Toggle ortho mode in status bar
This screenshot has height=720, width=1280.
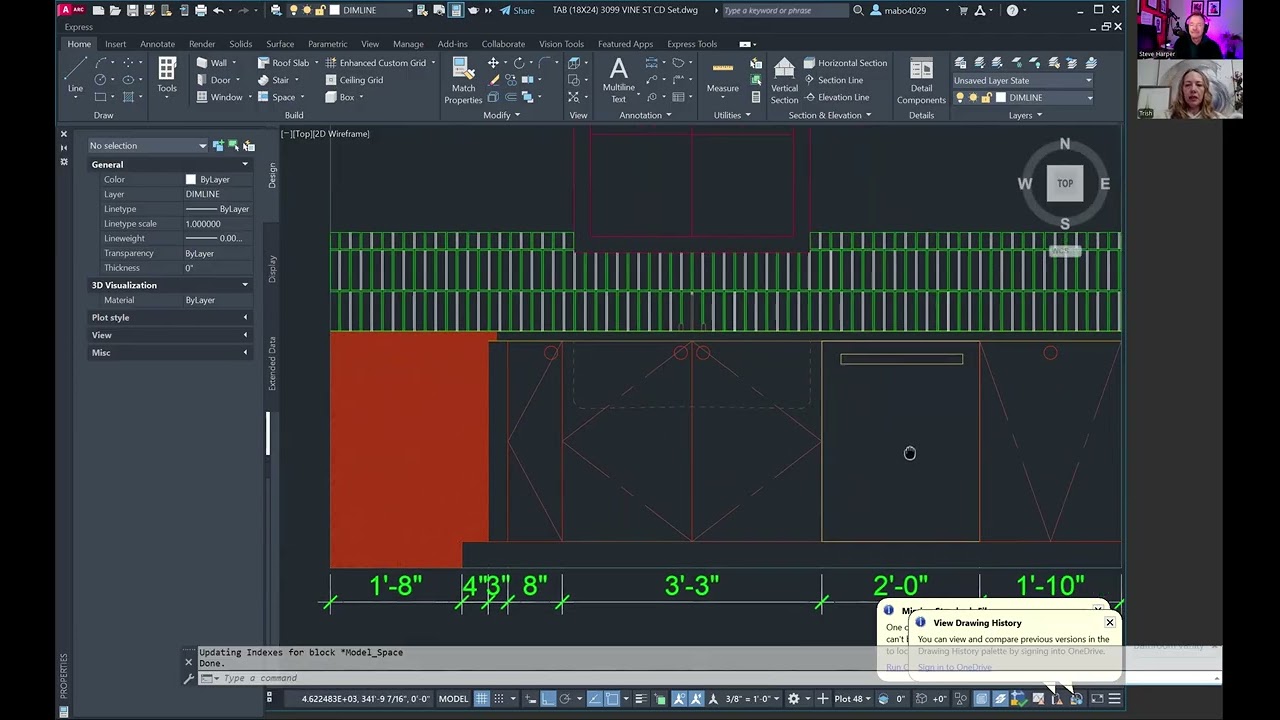tap(548, 699)
